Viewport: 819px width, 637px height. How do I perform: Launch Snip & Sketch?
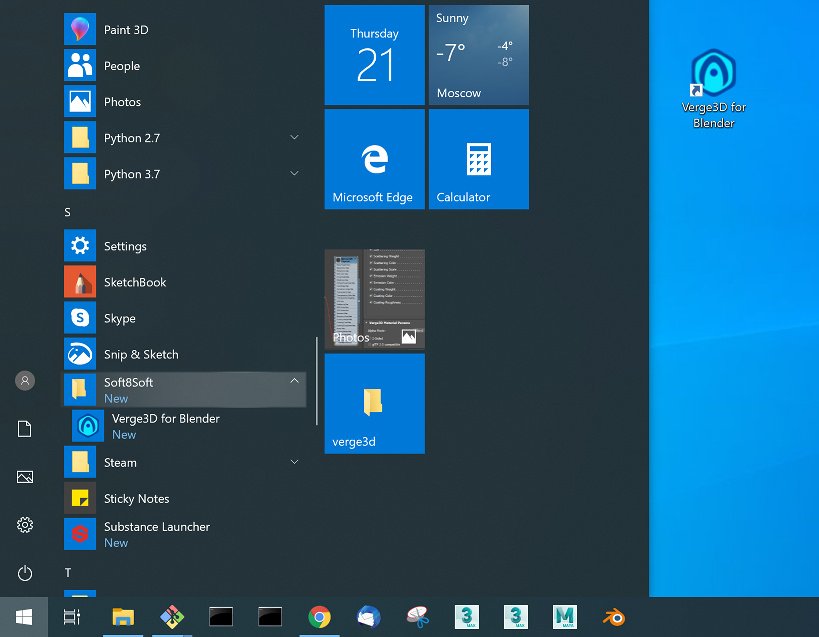click(x=184, y=354)
